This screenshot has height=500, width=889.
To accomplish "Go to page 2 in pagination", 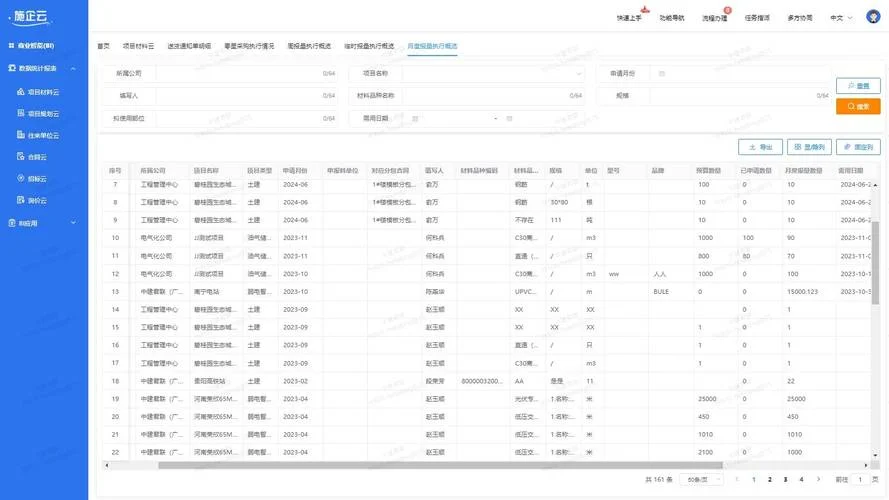I will pyautogui.click(x=769, y=480).
